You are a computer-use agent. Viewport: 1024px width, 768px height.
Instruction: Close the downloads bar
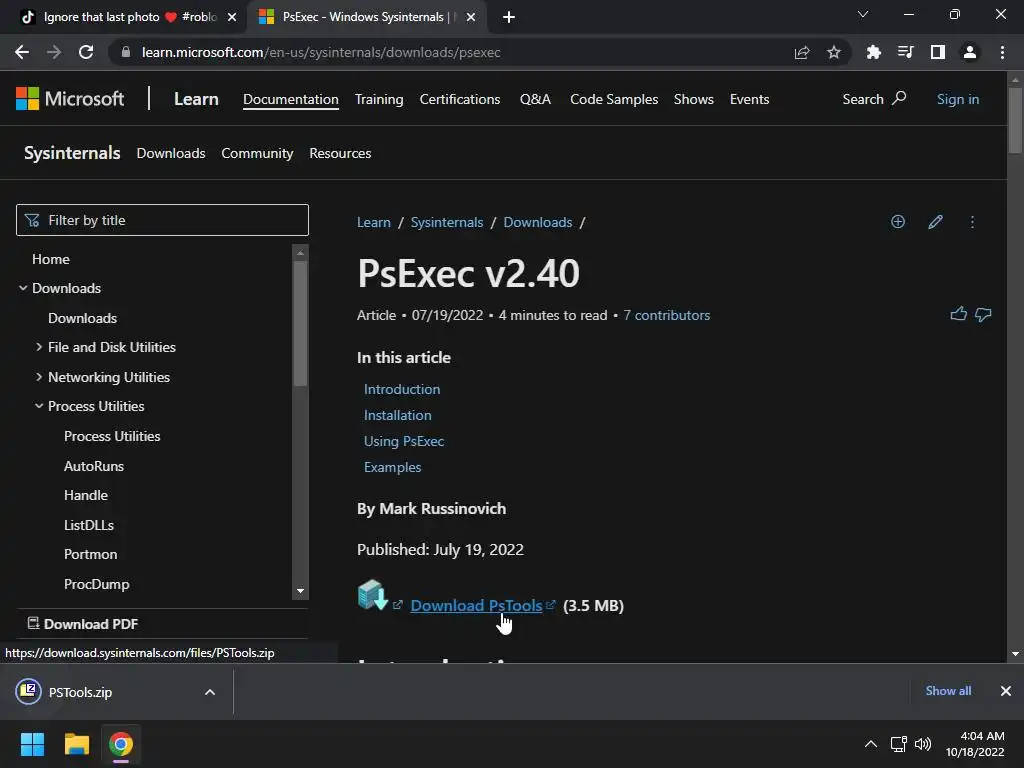[x=1006, y=690]
